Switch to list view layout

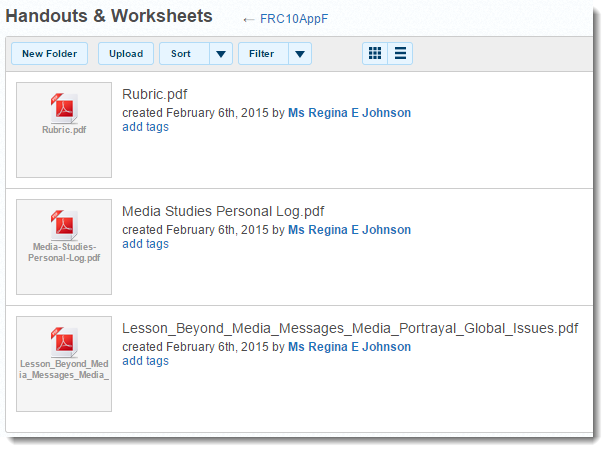pos(400,54)
